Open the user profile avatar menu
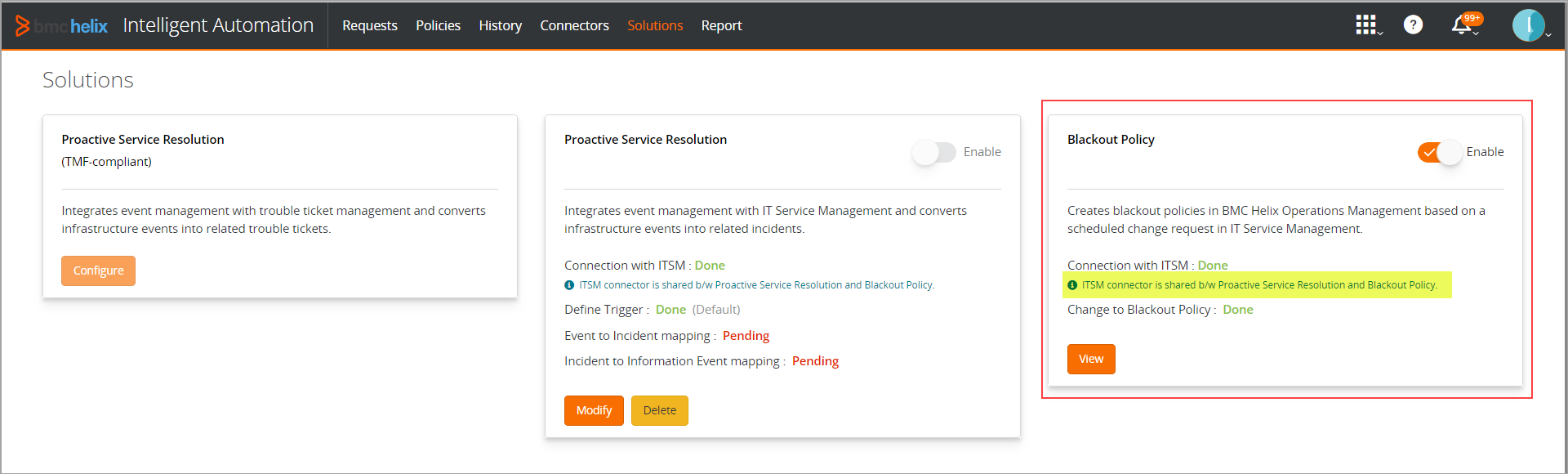The height and width of the screenshot is (474, 1568). (1528, 25)
